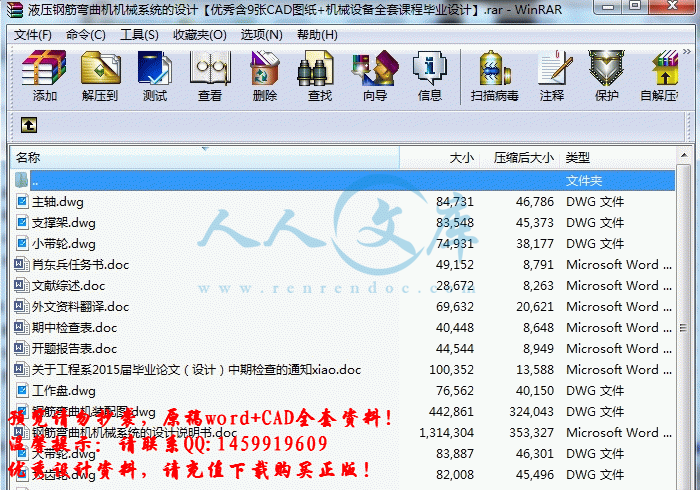Click the 保护 (Protect) shield icon
The height and width of the screenshot is (490, 700).
pos(606,67)
